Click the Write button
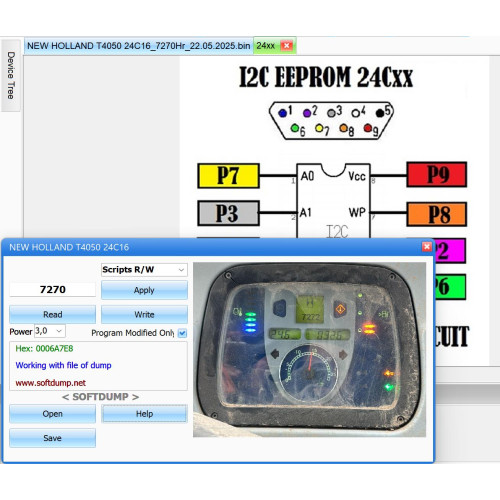 coord(144,314)
